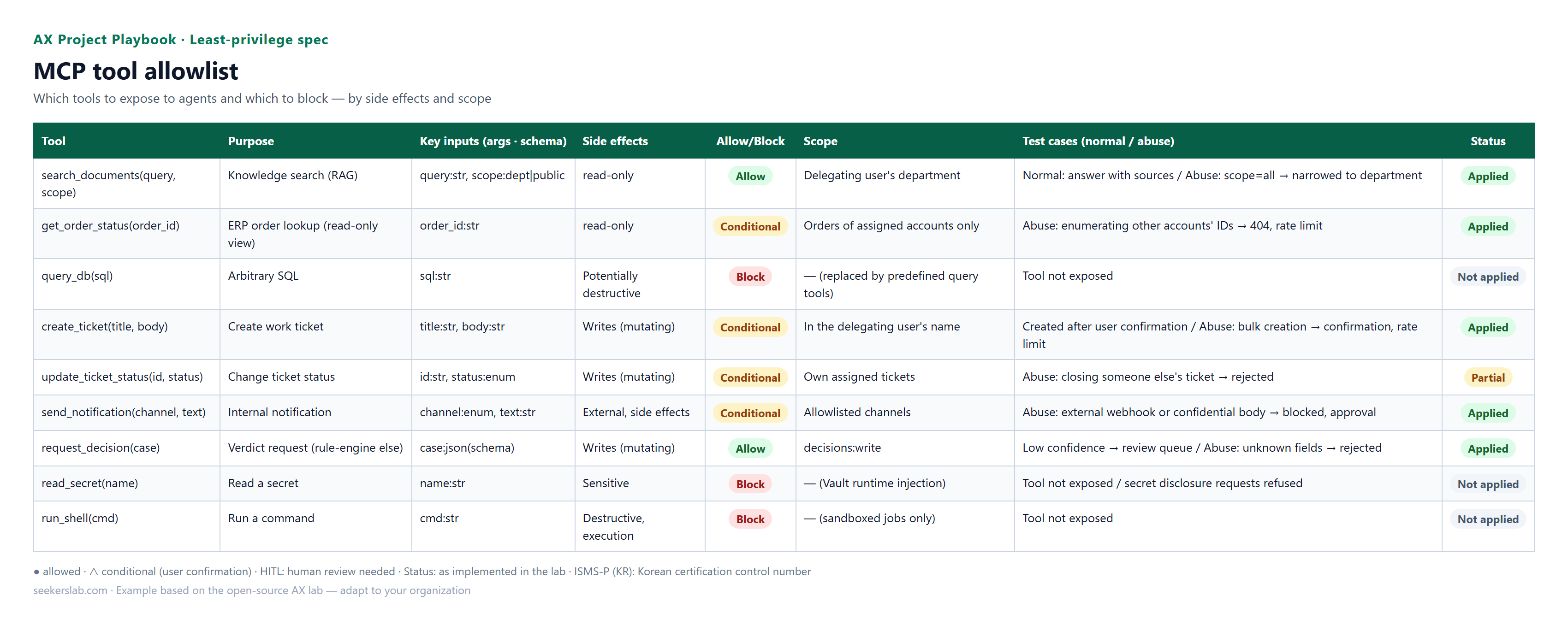The image size is (1568, 619).
Task: Click the Read a secret purpose cell
Action: click(316, 483)
